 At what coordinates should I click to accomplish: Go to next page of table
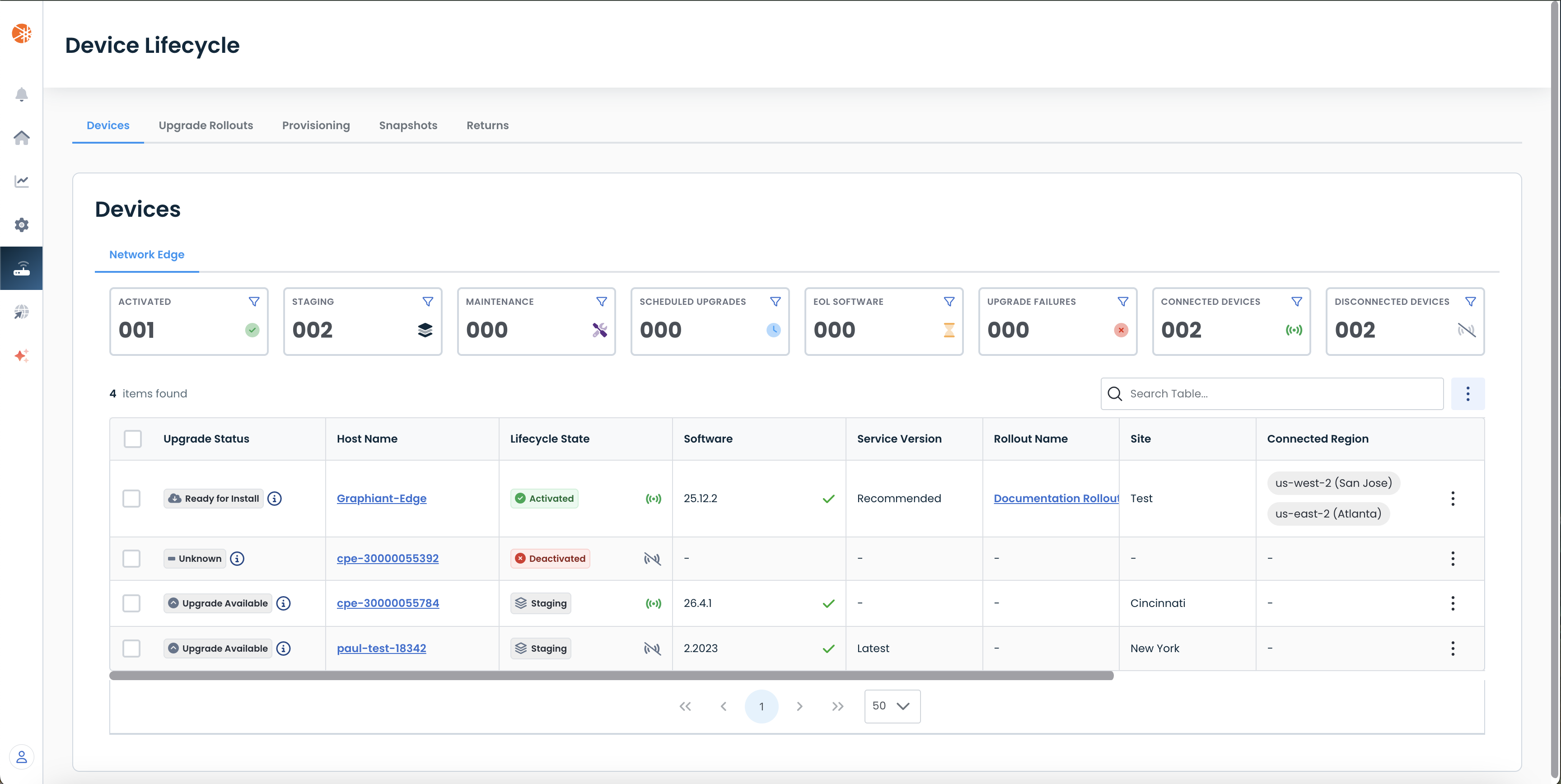tap(800, 706)
